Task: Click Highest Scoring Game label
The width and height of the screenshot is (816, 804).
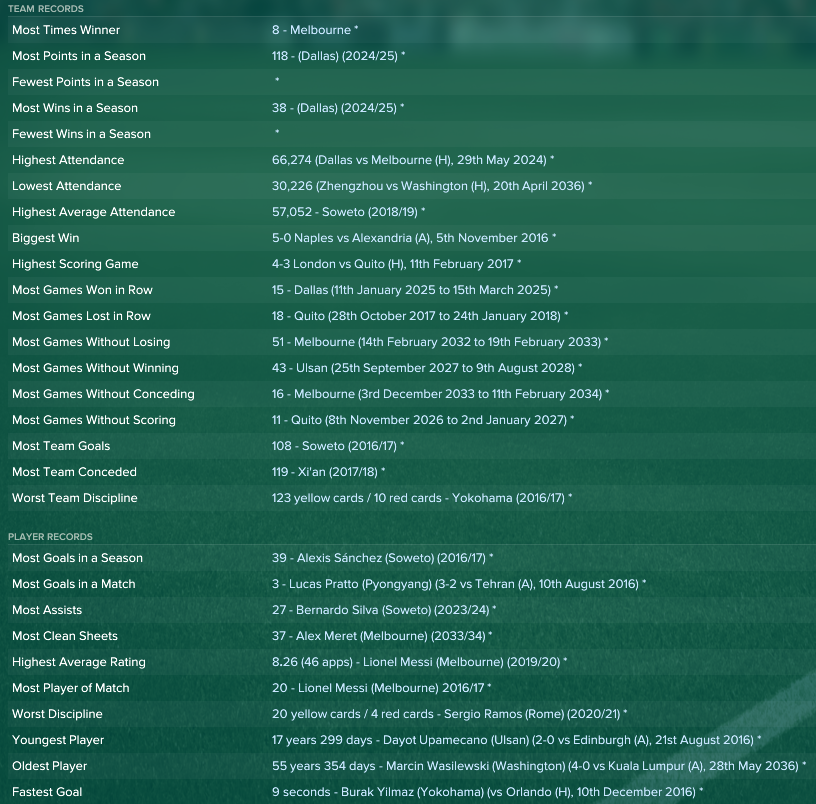Action: coord(75,264)
